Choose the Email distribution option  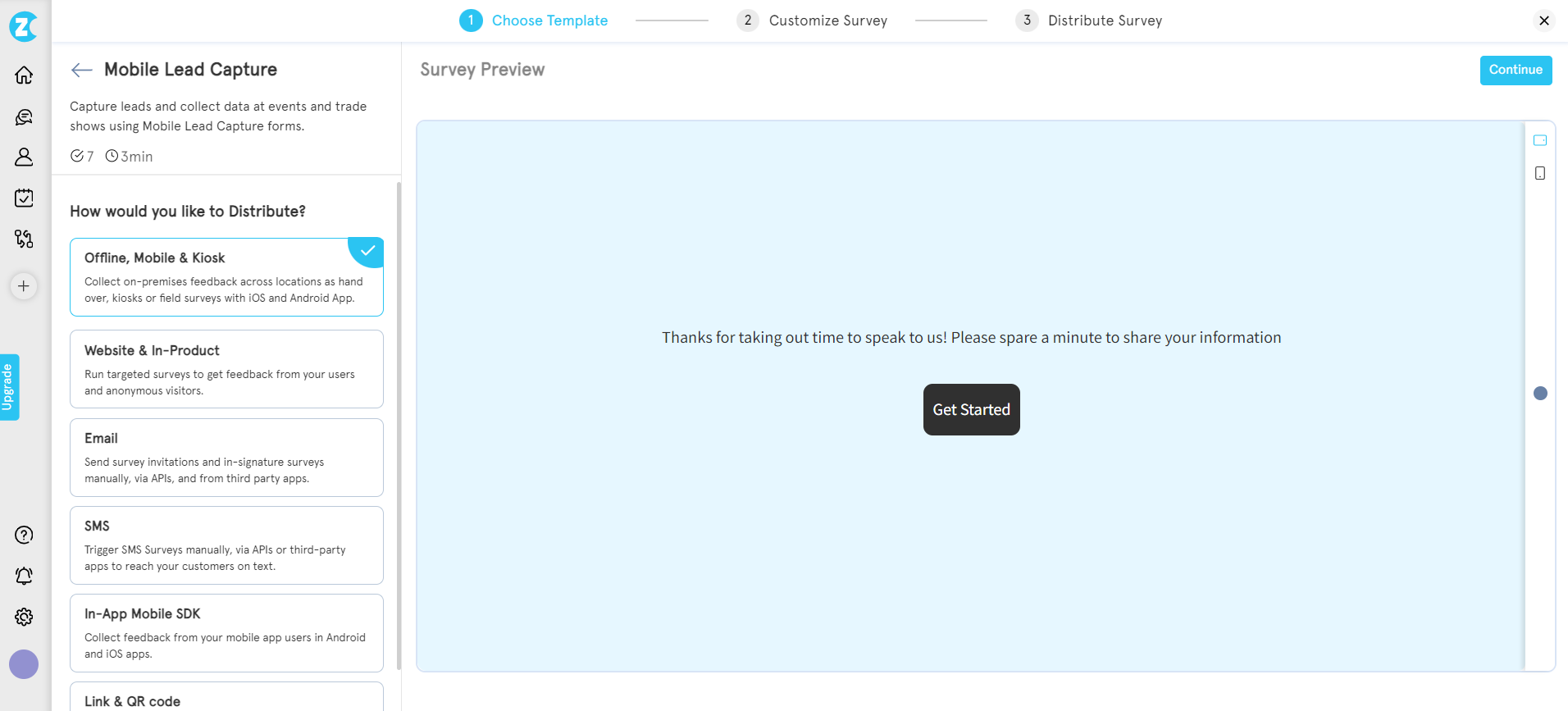(226, 458)
